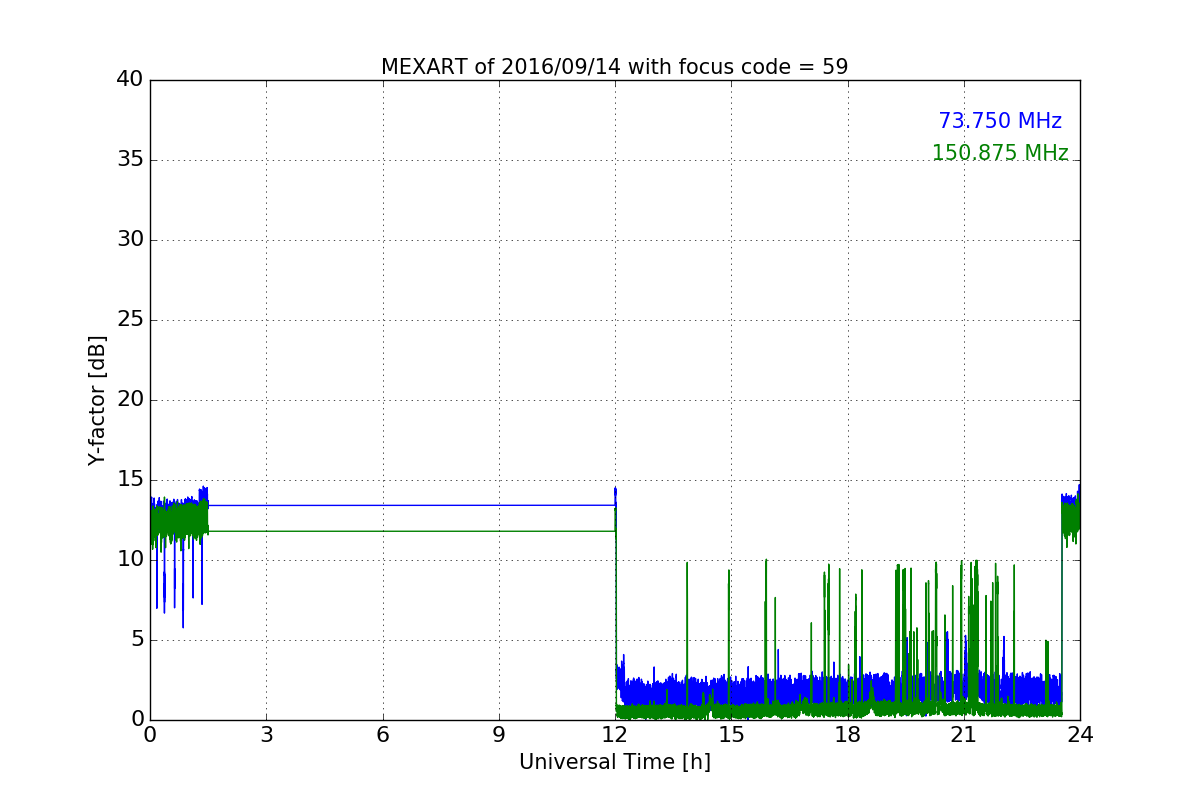Click the x-axis tick label '24'
Viewport: 1200px width, 800px height.
point(1080,735)
